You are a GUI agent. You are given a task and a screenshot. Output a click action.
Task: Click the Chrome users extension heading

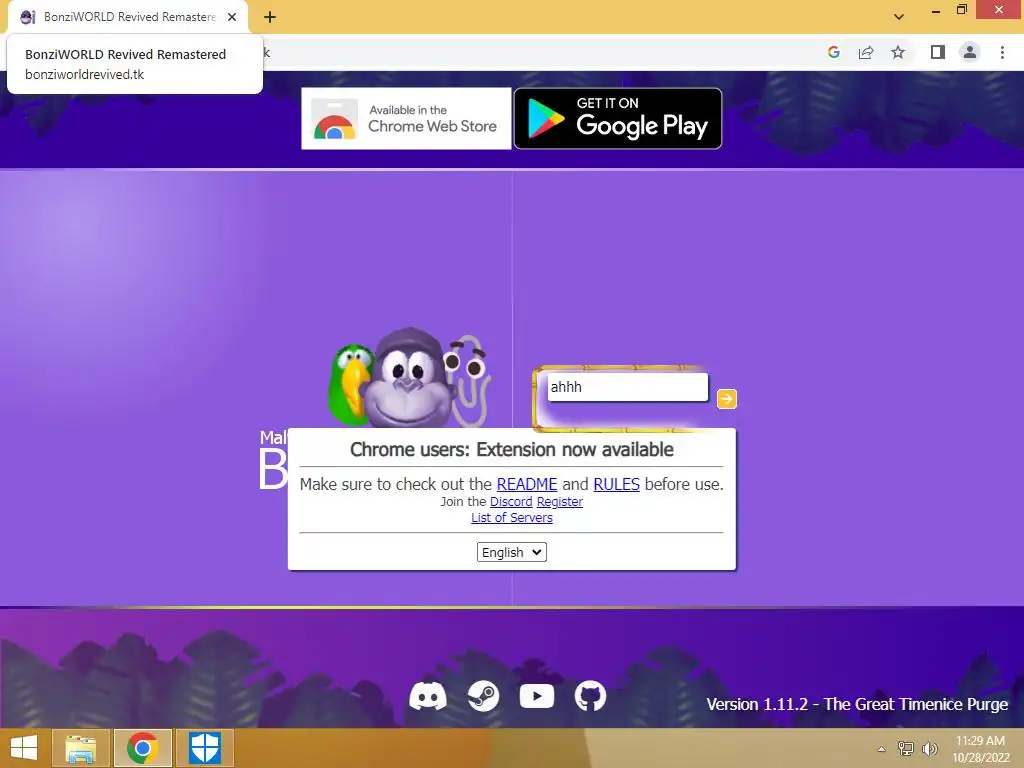pos(512,449)
